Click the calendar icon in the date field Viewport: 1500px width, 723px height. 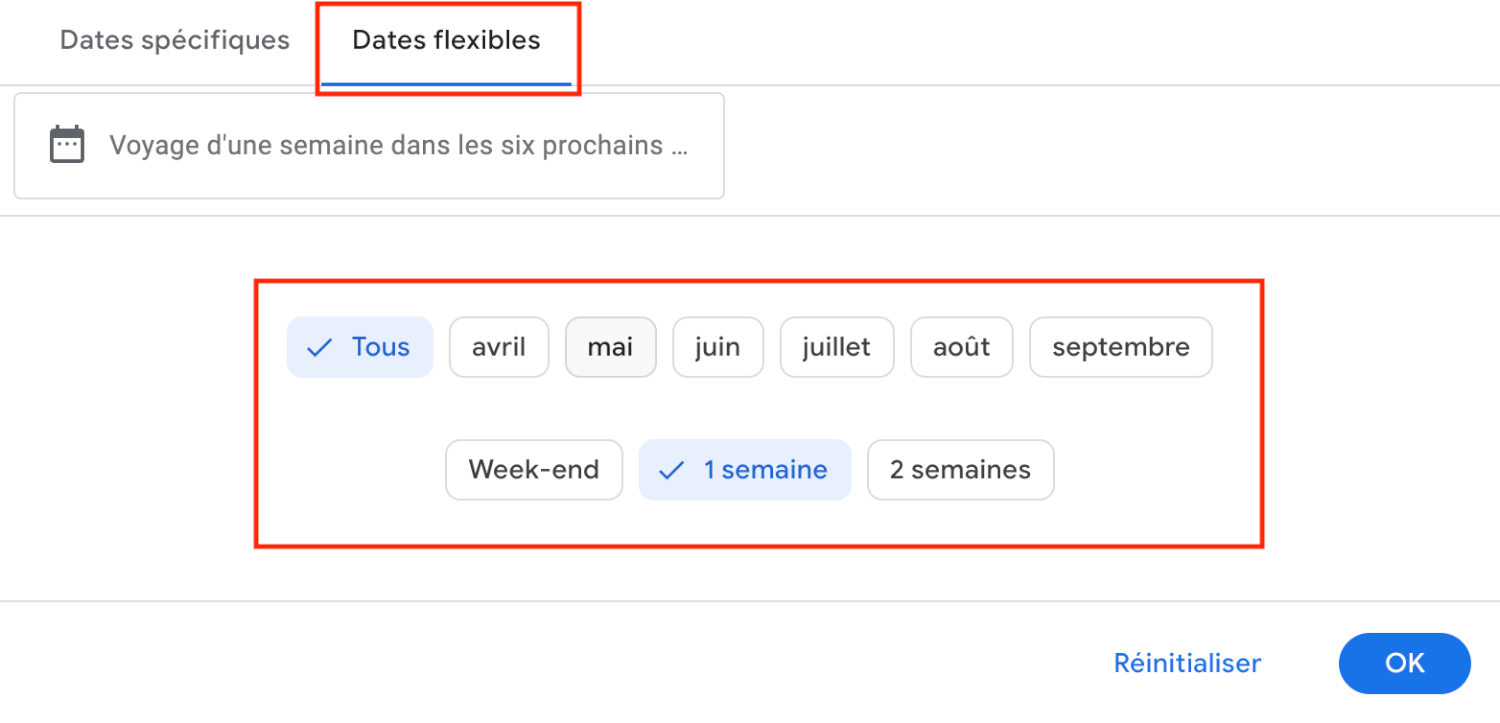click(66, 144)
